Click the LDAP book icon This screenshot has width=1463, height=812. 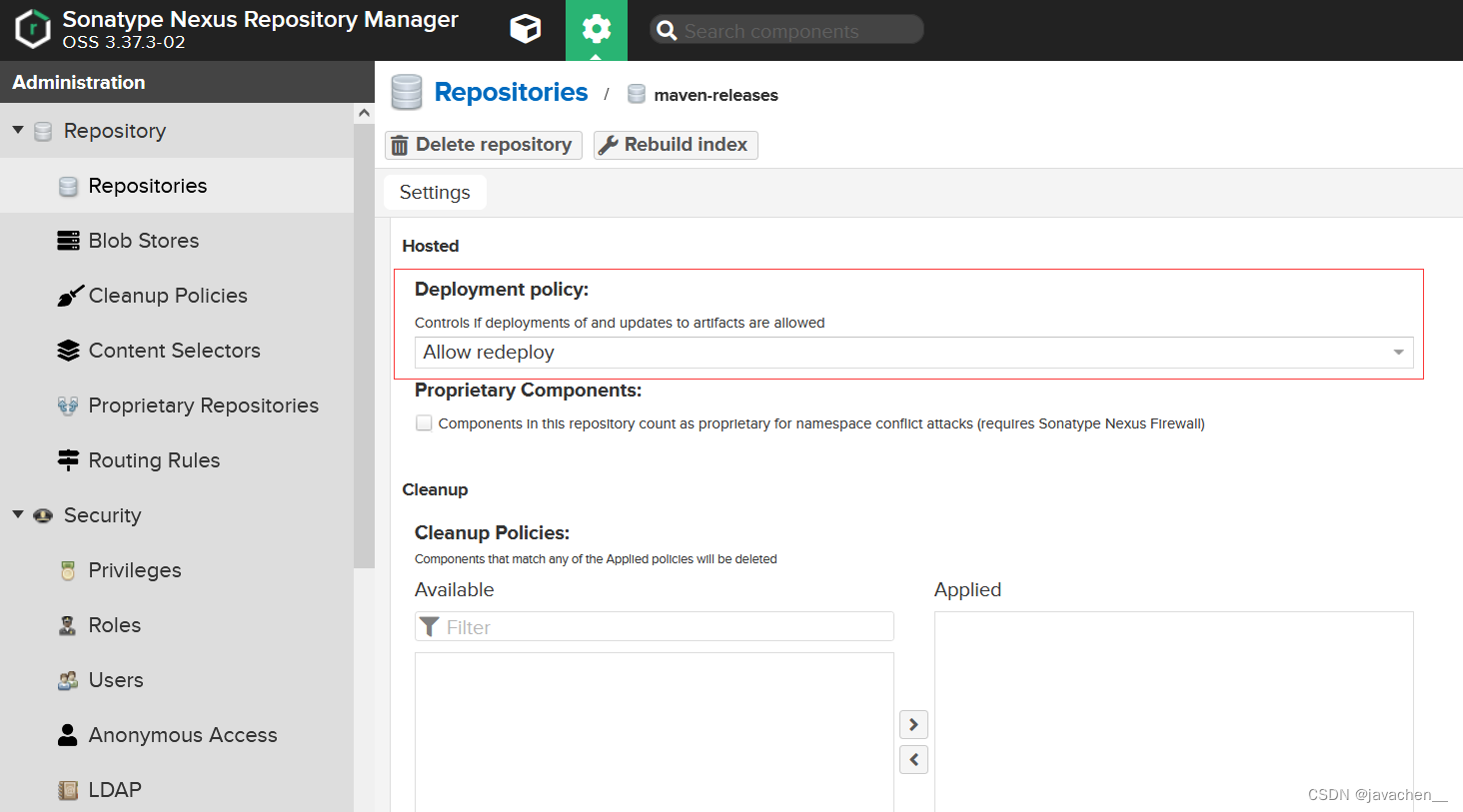point(68,790)
